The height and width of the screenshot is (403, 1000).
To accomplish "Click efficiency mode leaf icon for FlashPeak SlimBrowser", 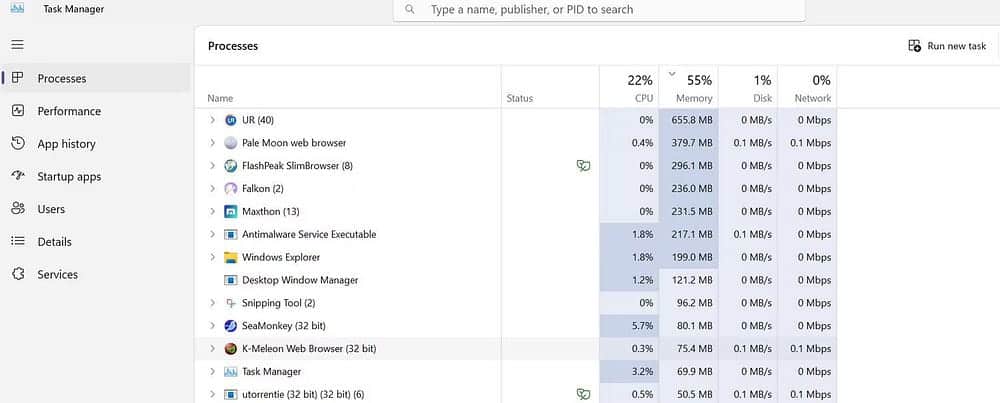I will 583,166.
